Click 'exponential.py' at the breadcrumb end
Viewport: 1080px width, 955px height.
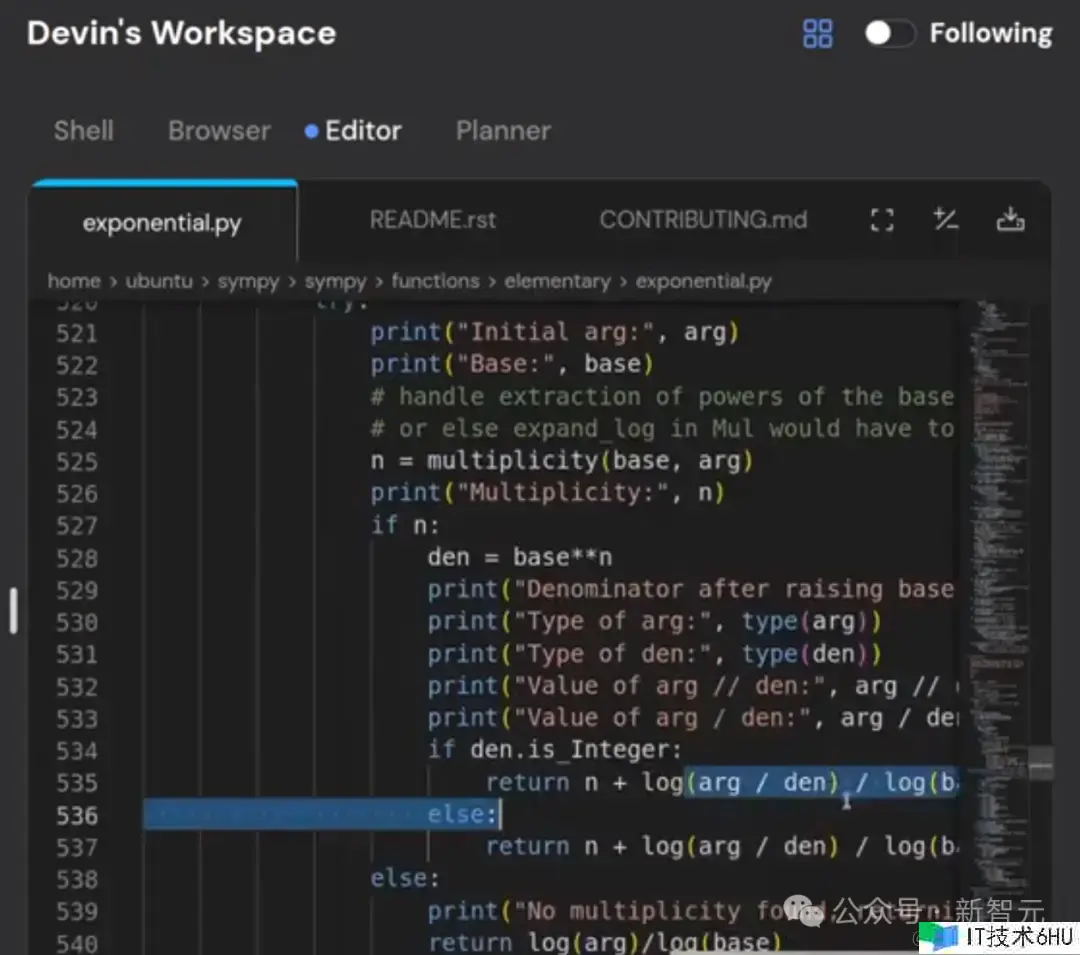(x=703, y=282)
